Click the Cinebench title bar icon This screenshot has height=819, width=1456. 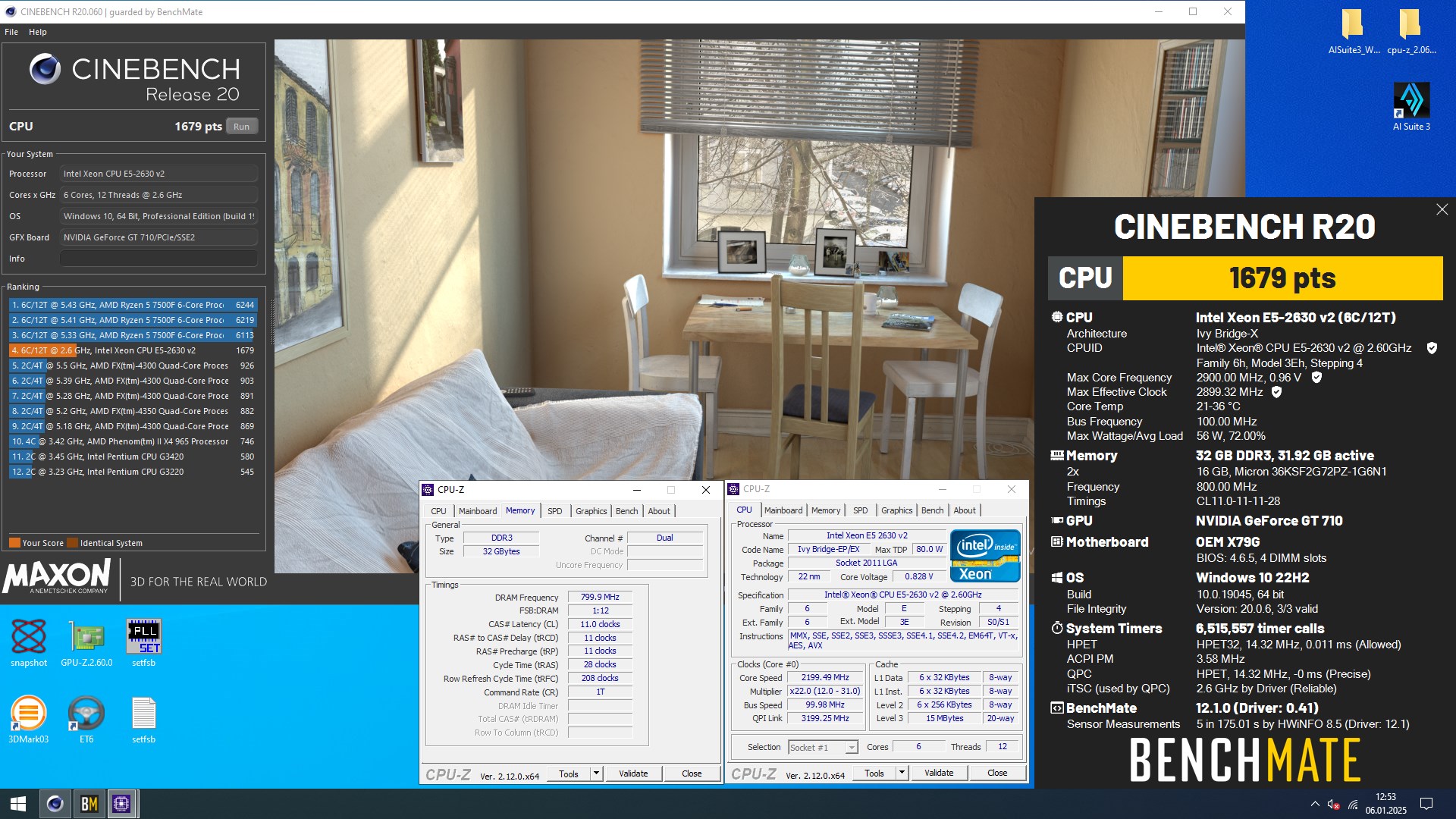click(x=10, y=11)
